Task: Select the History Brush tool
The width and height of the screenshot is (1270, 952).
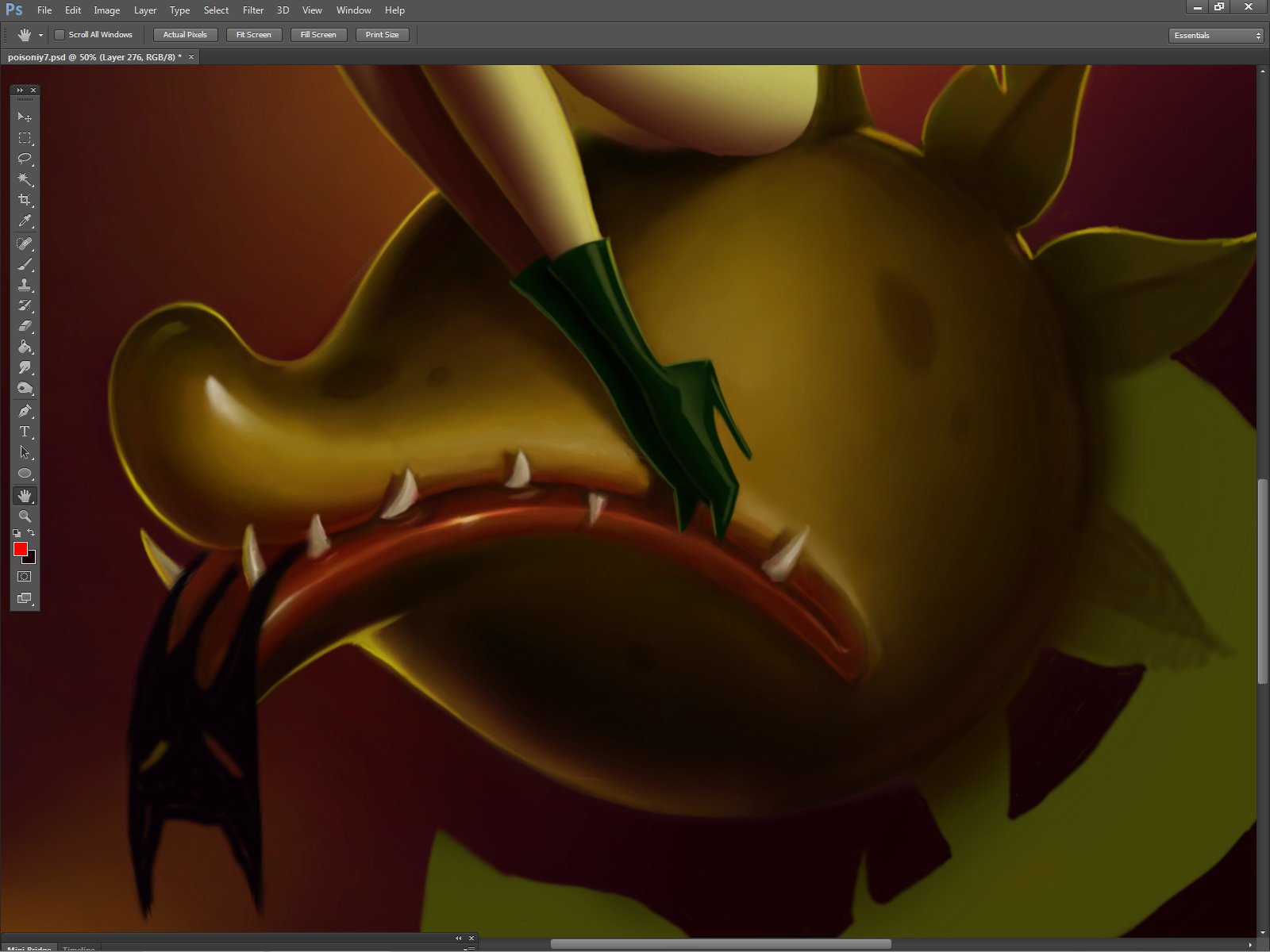Action: 25,305
